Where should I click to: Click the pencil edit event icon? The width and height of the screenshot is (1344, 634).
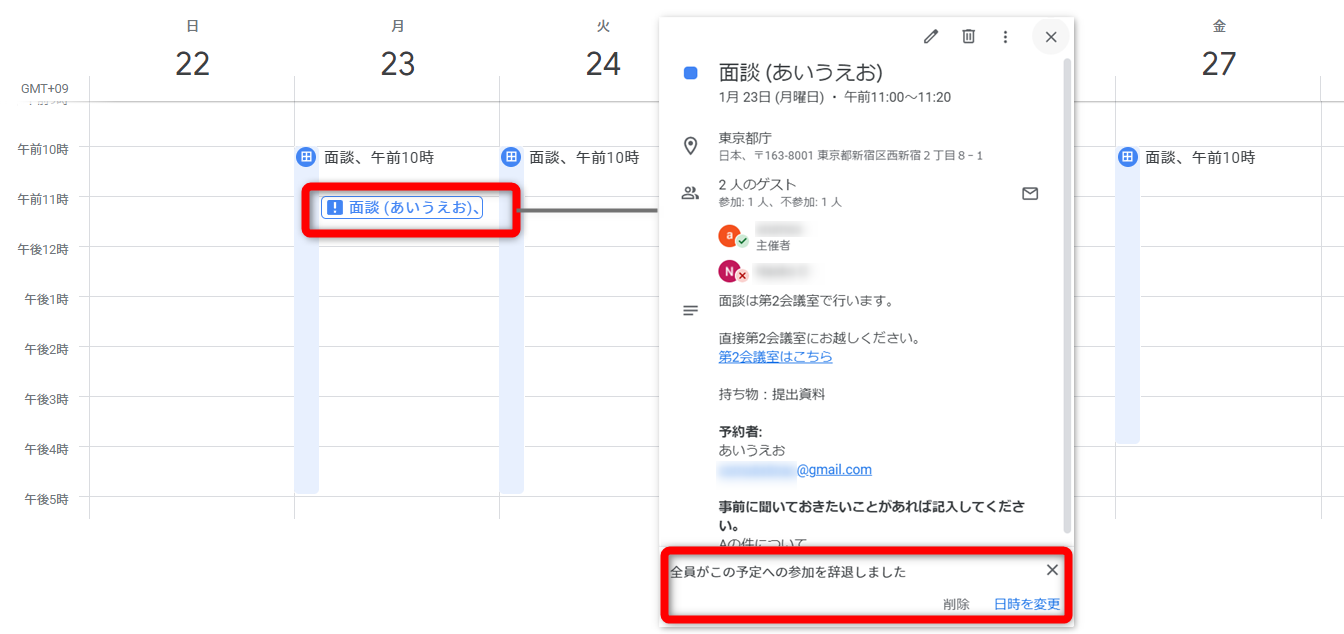coord(931,37)
